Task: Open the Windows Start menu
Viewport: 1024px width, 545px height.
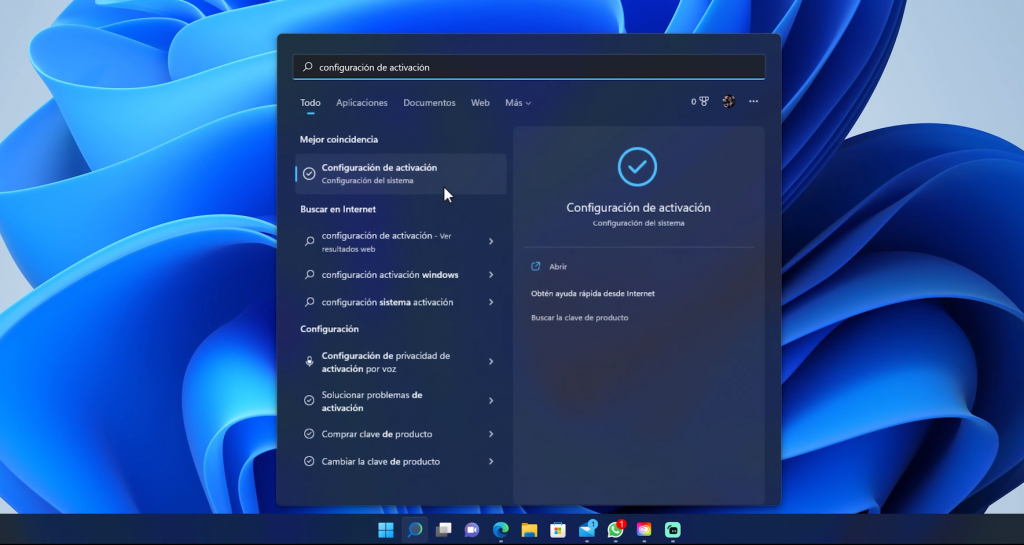Action: click(x=386, y=530)
